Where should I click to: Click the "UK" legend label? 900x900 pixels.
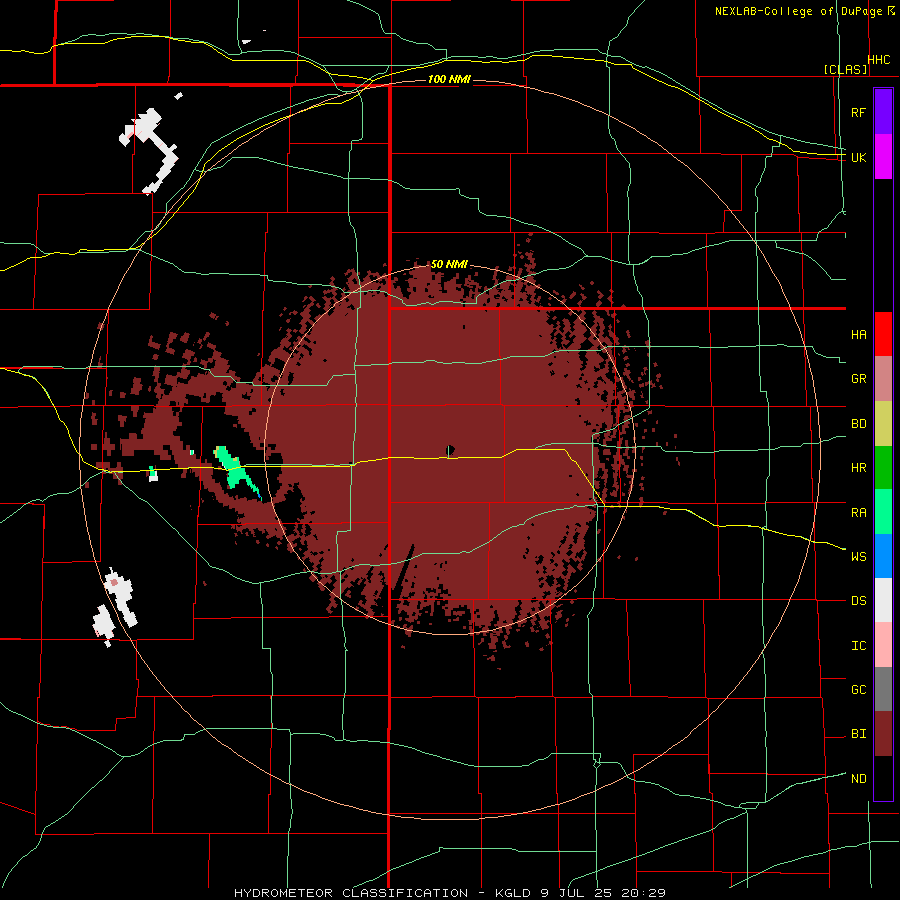coord(859,157)
